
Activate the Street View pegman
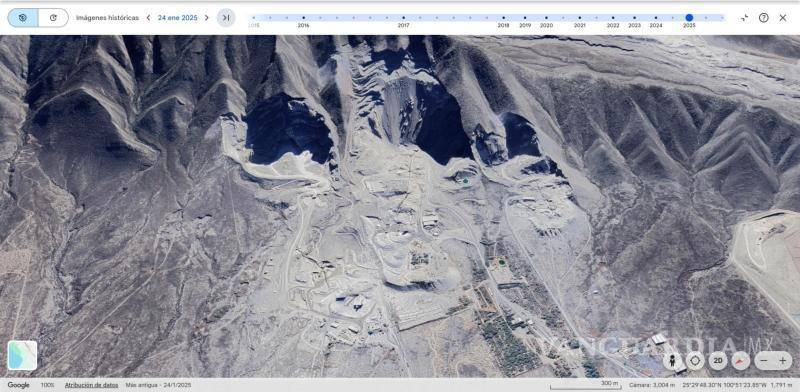[x=672, y=361]
